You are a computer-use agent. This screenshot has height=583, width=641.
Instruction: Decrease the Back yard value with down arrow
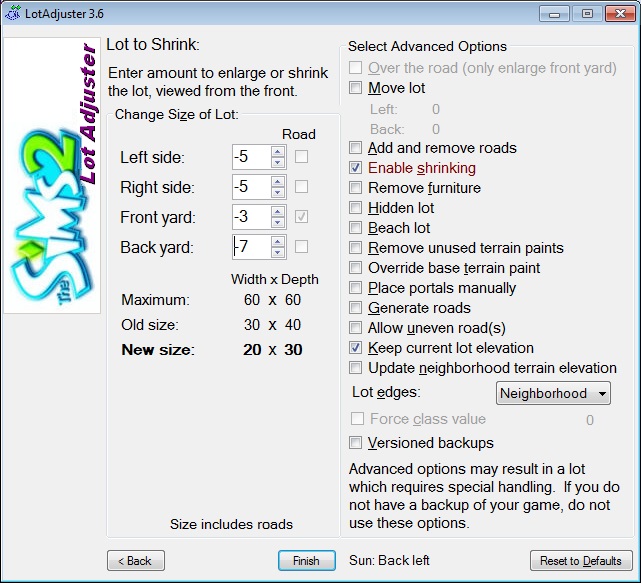278,252
